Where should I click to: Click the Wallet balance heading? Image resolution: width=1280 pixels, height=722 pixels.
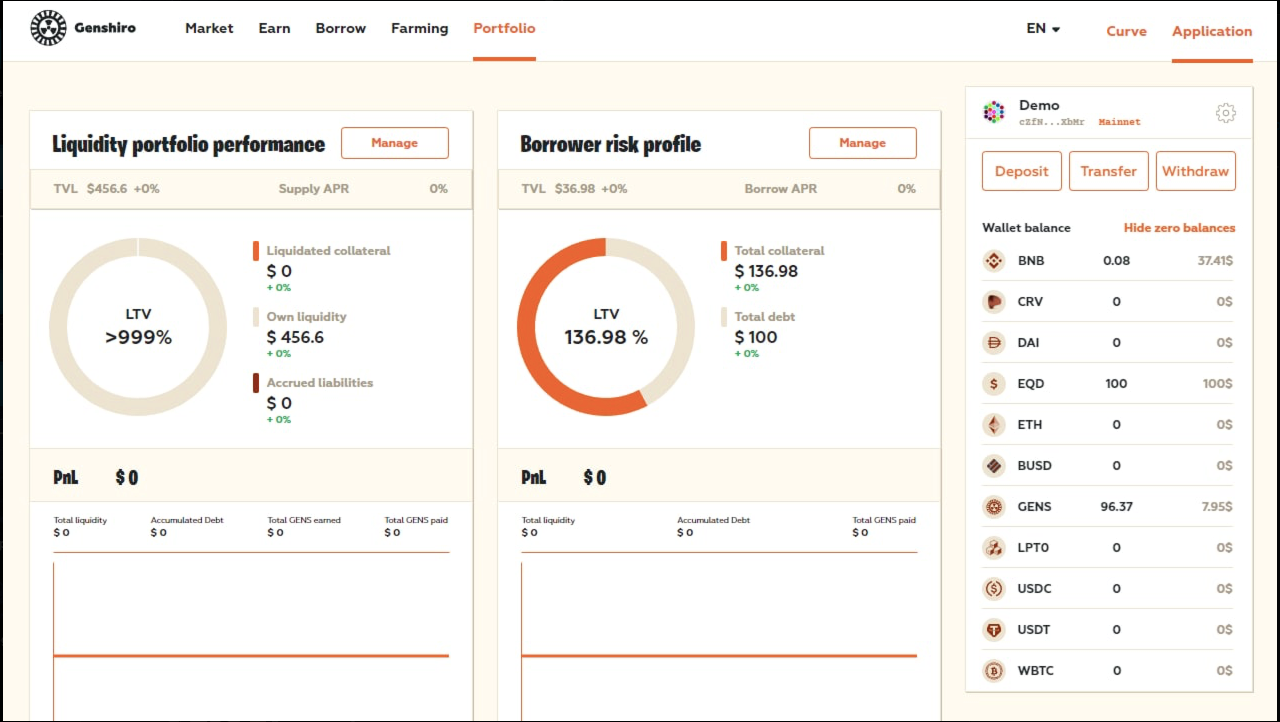[x=1026, y=228]
